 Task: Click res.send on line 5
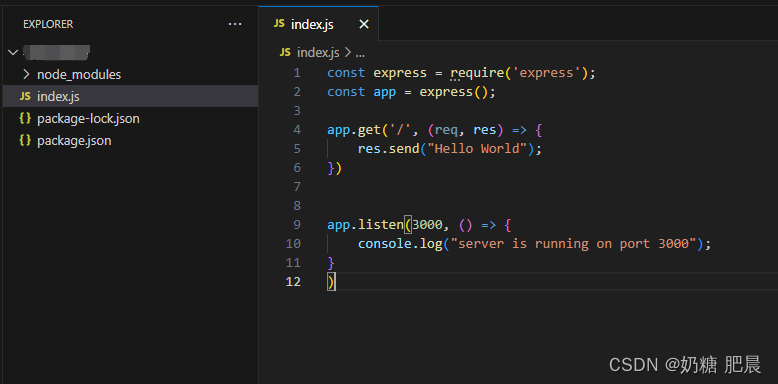(x=389, y=149)
